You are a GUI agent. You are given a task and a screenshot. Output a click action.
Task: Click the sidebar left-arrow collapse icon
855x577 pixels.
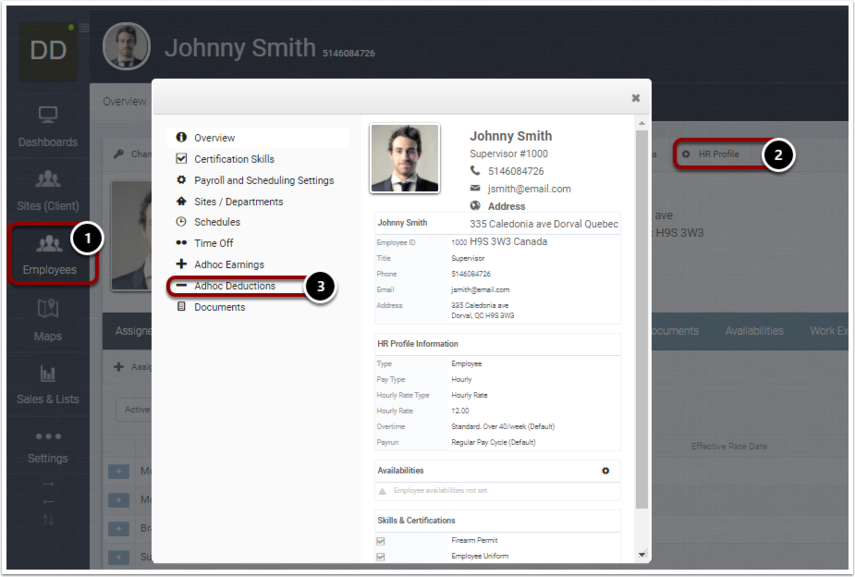click(x=48, y=502)
